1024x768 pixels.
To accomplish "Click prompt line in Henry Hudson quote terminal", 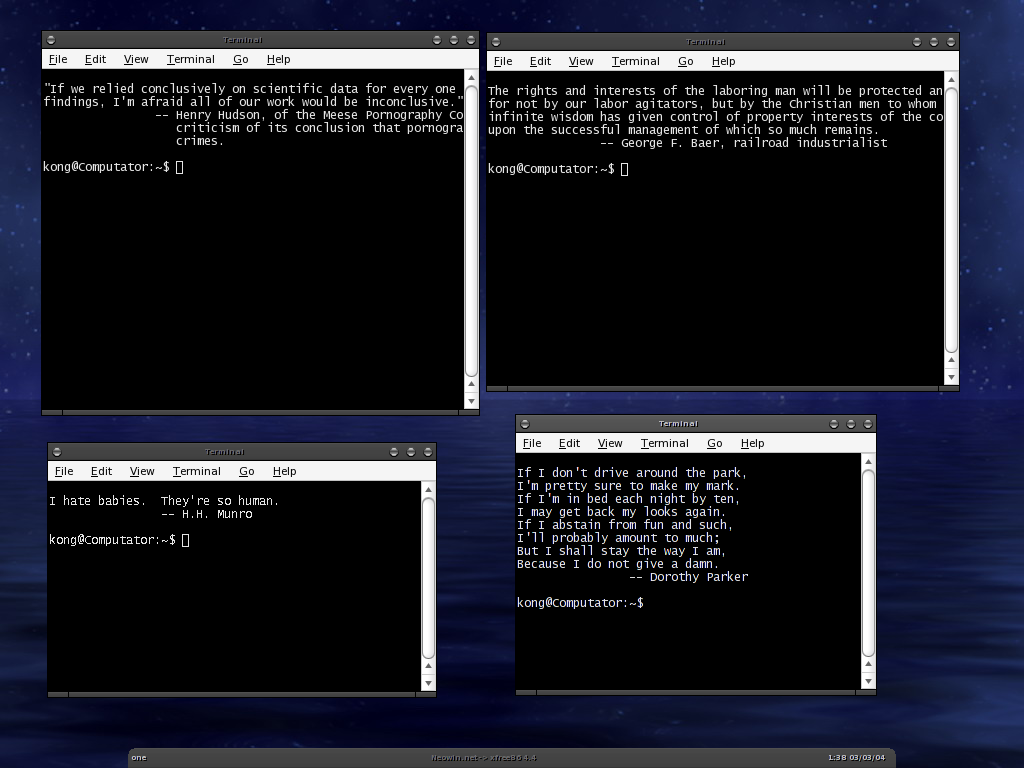I will coord(114,167).
